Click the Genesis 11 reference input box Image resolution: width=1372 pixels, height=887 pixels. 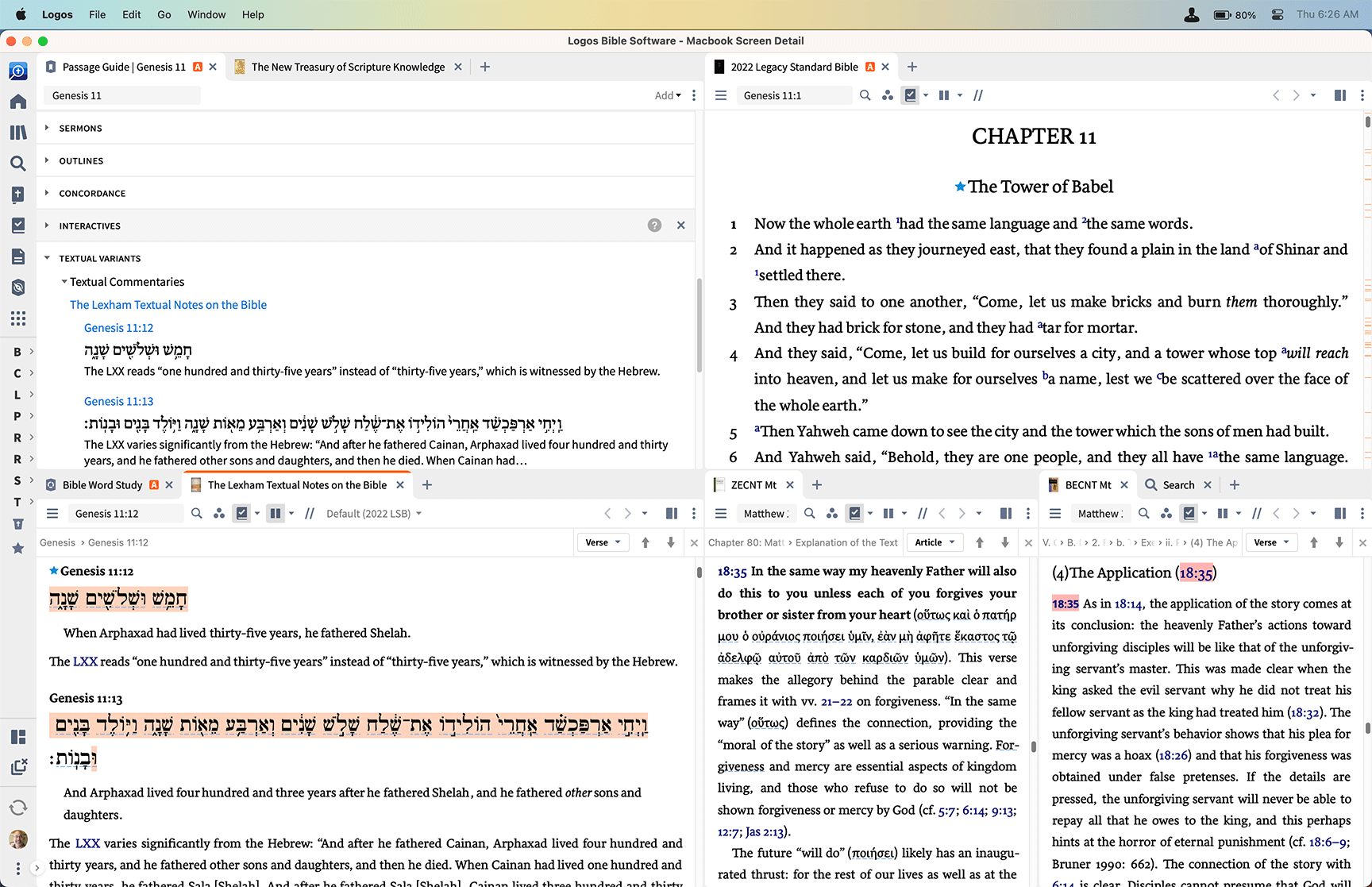tap(121, 96)
